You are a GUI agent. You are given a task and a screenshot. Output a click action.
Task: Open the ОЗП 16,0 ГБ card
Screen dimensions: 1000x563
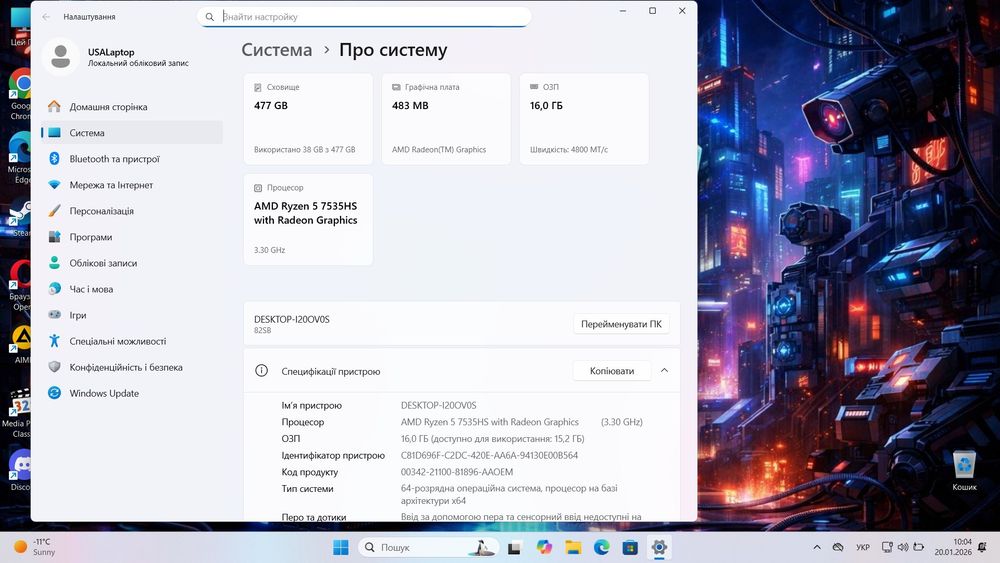click(584, 119)
